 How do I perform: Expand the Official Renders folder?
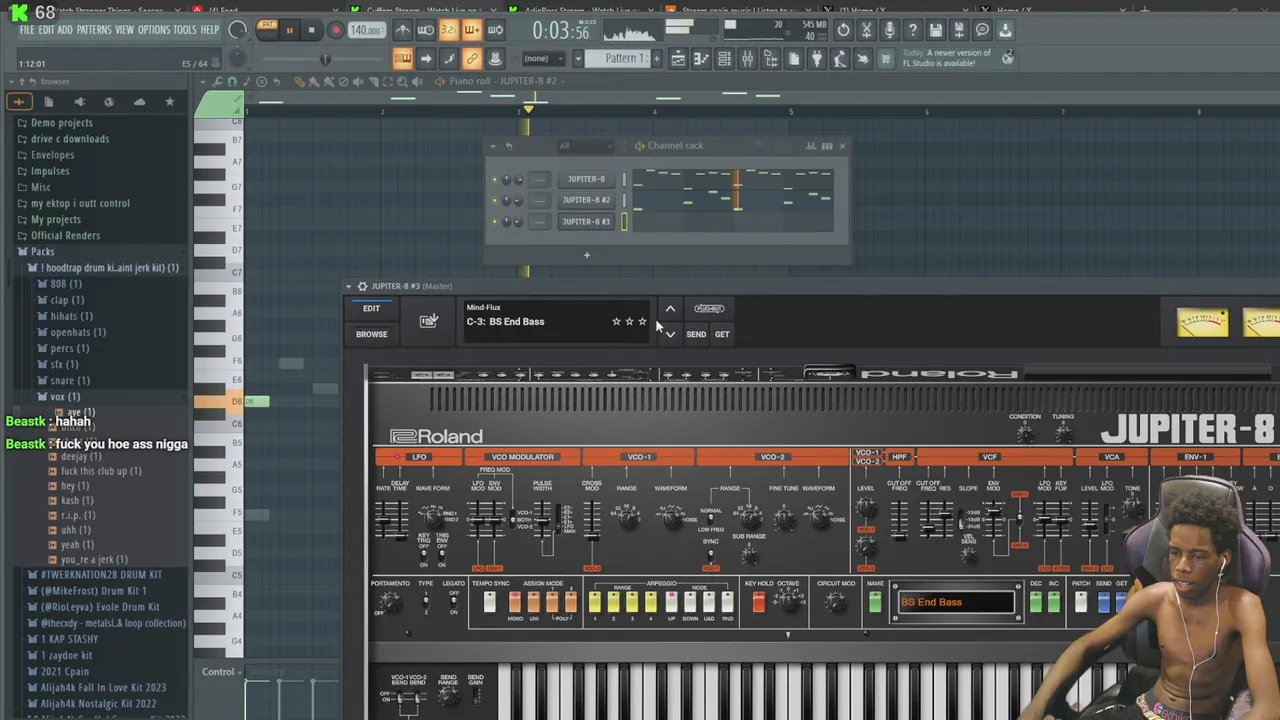click(65, 235)
